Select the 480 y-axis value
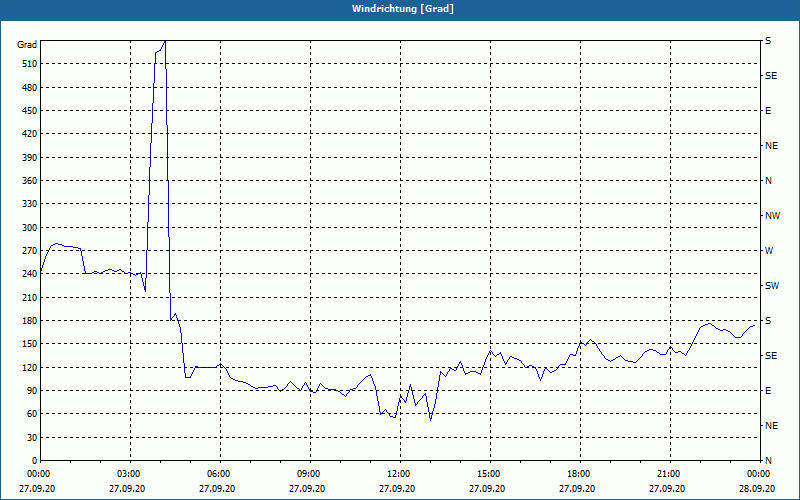The width and height of the screenshot is (800, 500). click(29, 88)
